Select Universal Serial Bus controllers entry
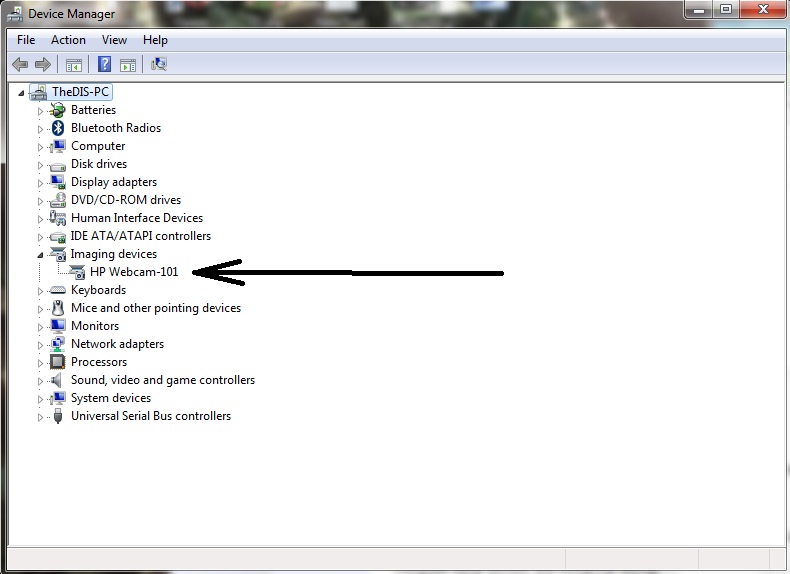 point(150,416)
